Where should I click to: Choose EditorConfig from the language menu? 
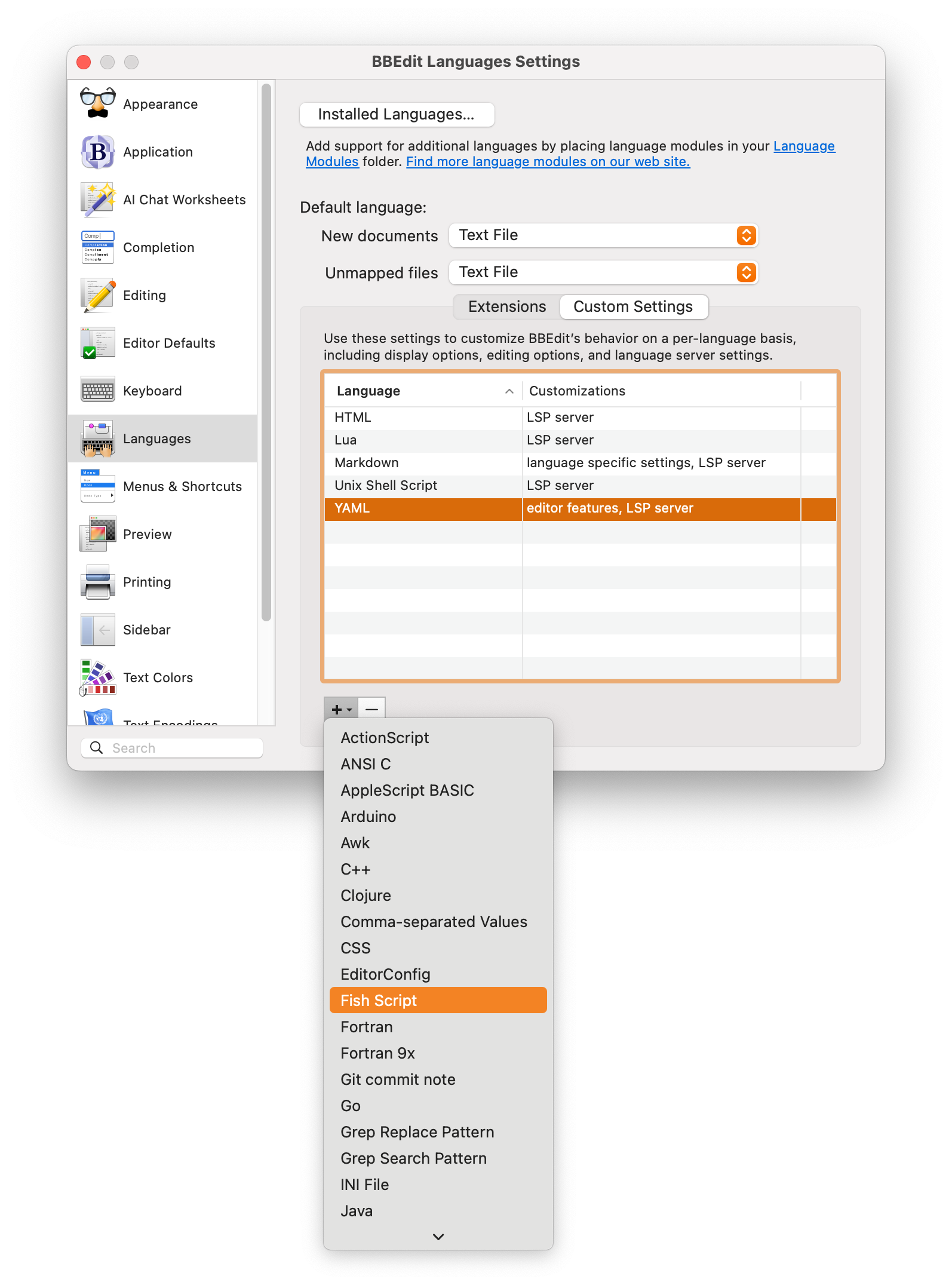click(x=438, y=974)
